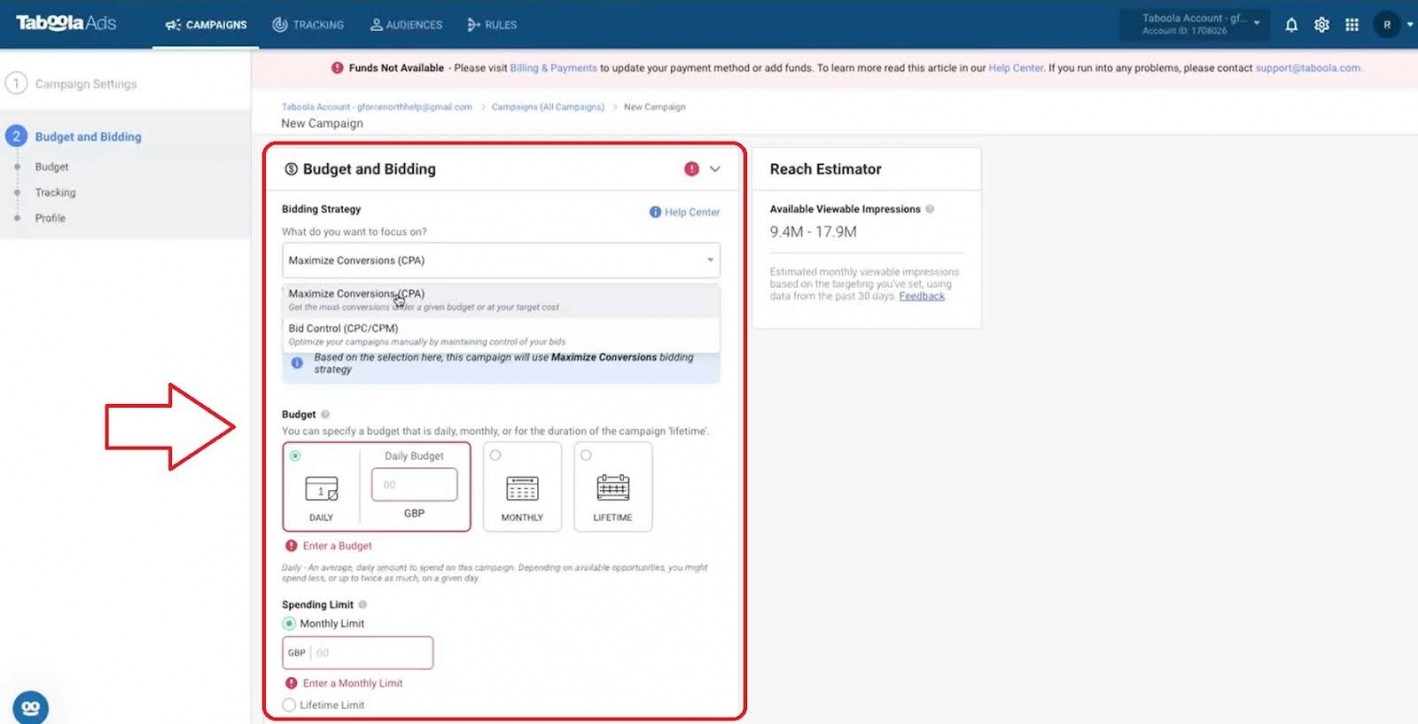Open the user profile avatar R
Screen dimensions: 1418x724
click(1387, 25)
